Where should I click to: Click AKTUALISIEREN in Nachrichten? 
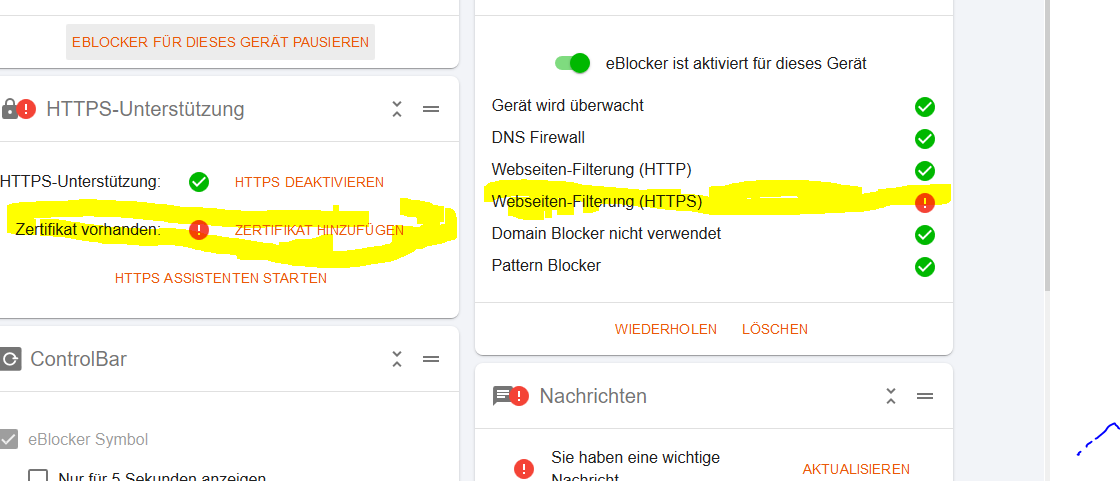click(x=856, y=470)
